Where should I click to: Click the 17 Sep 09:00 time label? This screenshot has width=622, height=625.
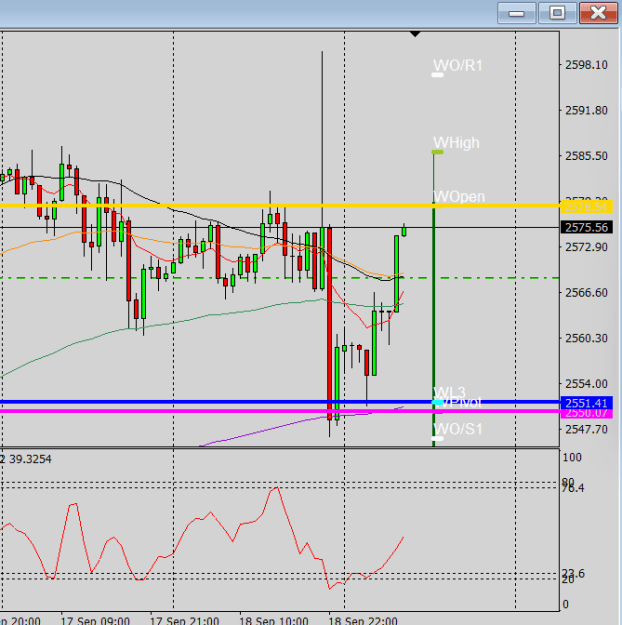pos(95,621)
